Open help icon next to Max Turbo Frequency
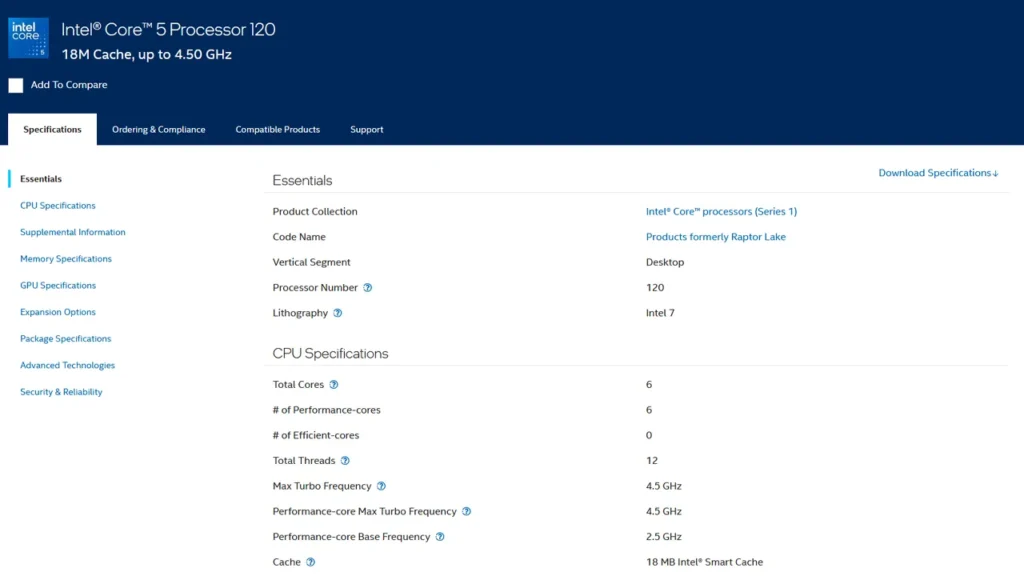1024x576 pixels. tap(381, 487)
